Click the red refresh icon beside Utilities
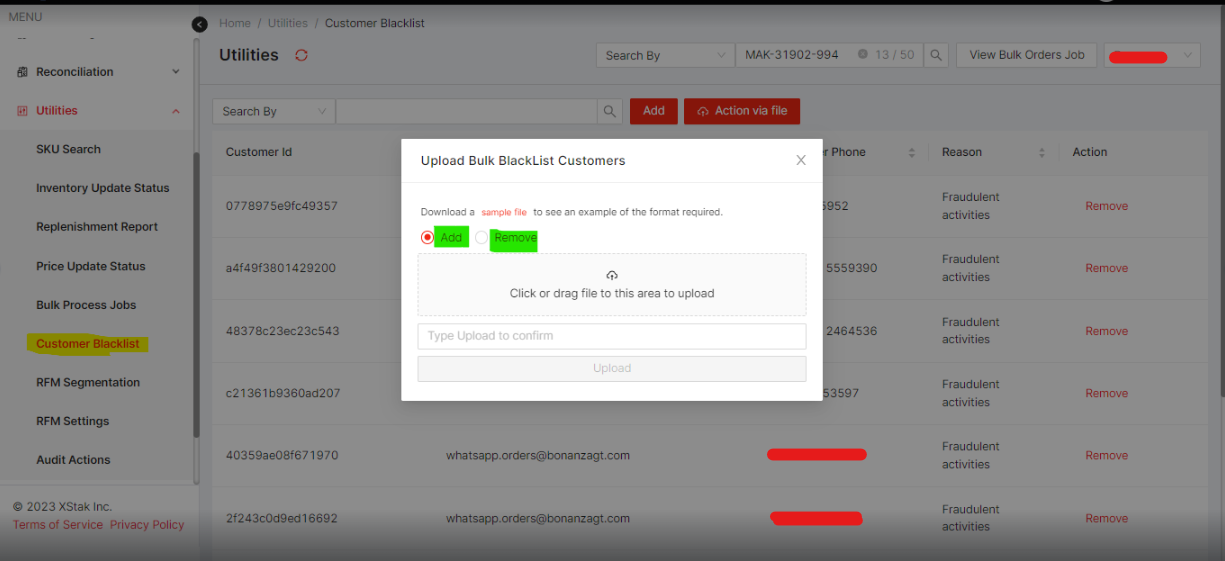 tap(301, 55)
